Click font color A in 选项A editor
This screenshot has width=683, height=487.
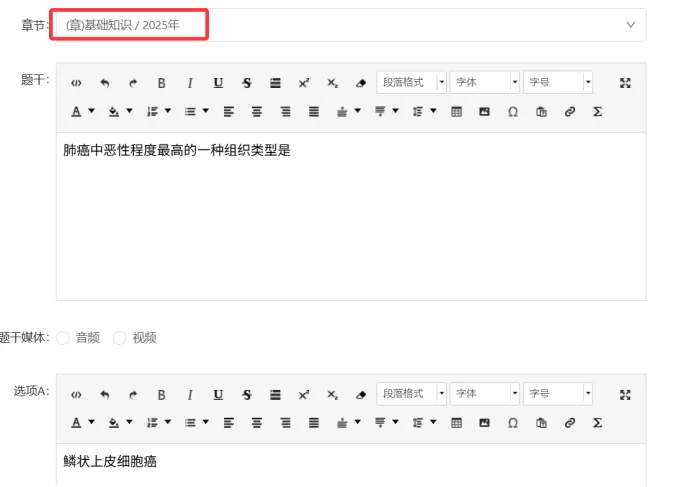point(76,423)
